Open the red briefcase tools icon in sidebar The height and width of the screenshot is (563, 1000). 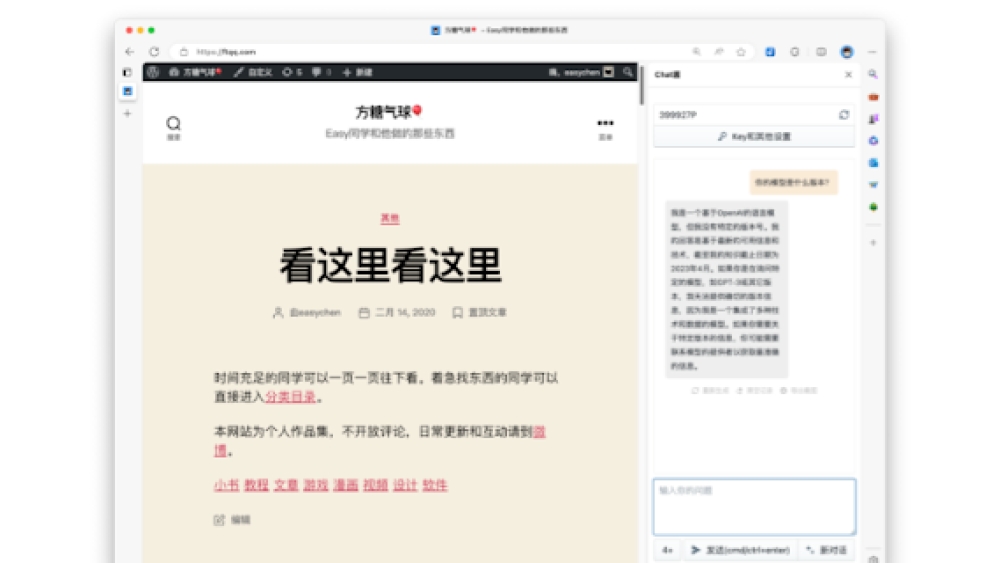pyautogui.click(x=873, y=97)
